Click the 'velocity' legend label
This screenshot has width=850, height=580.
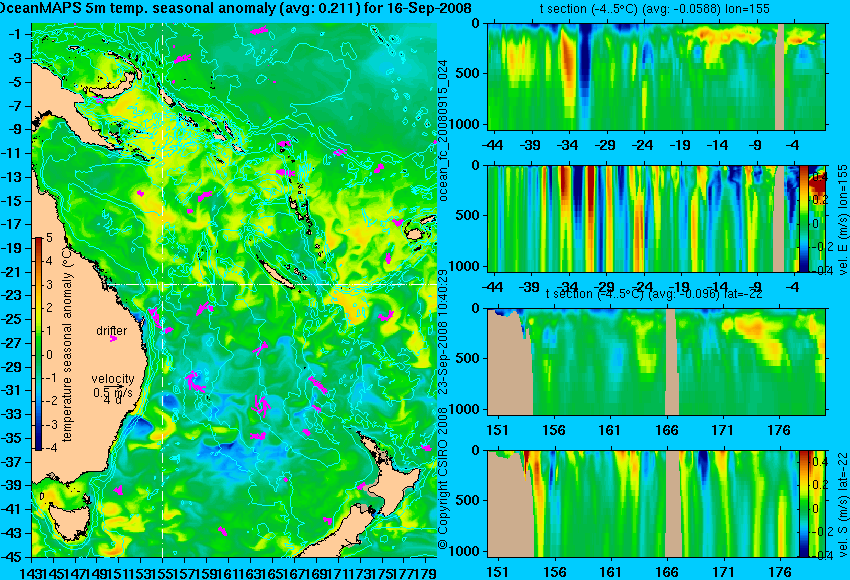[x=113, y=378]
